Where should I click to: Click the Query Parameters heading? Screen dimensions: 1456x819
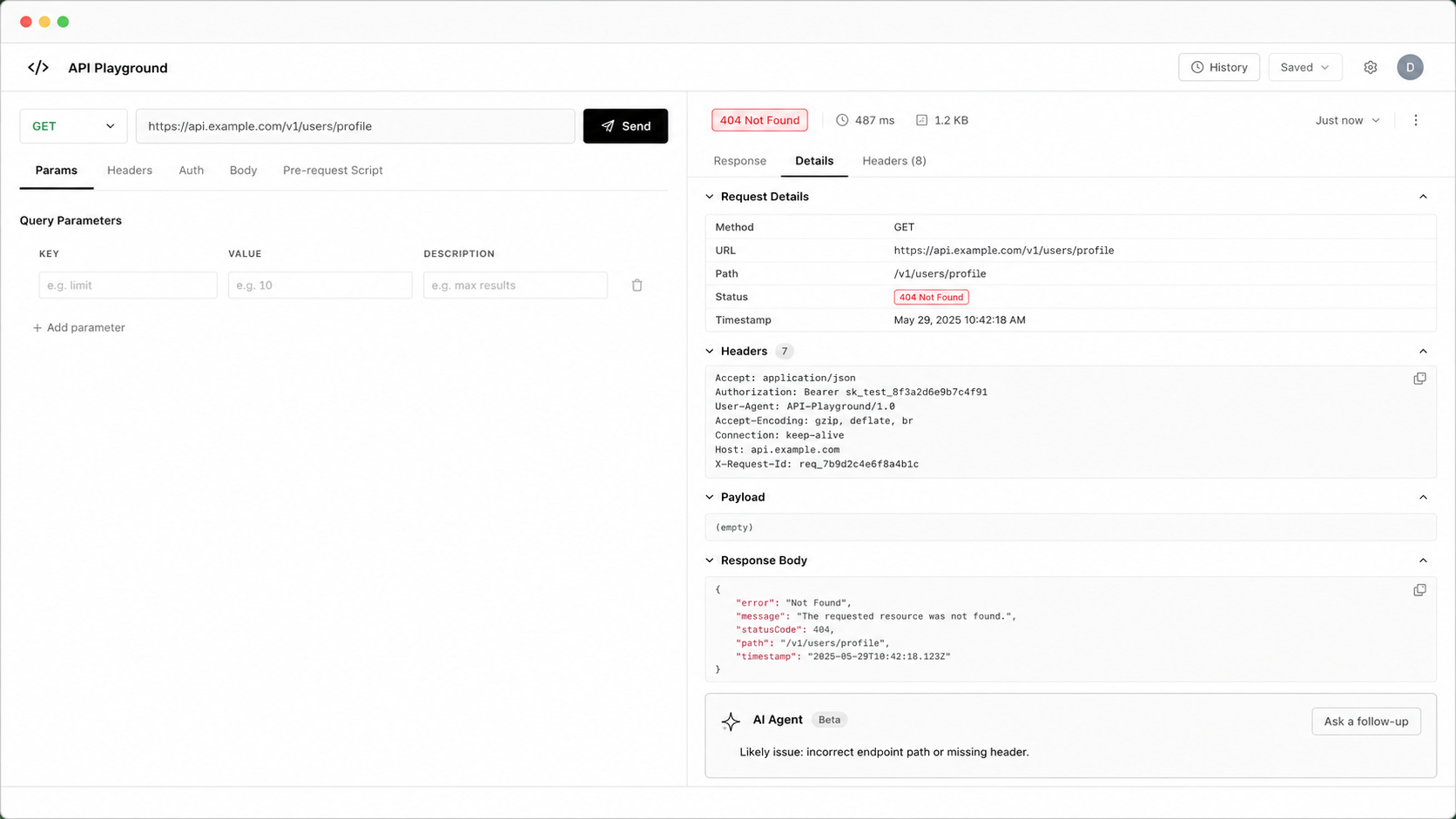71,221
